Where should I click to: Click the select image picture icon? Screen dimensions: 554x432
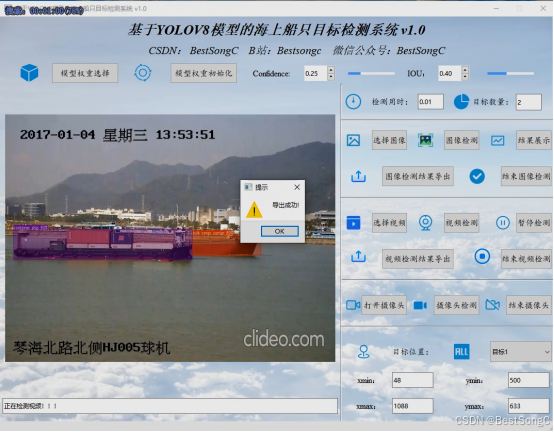[353, 140]
